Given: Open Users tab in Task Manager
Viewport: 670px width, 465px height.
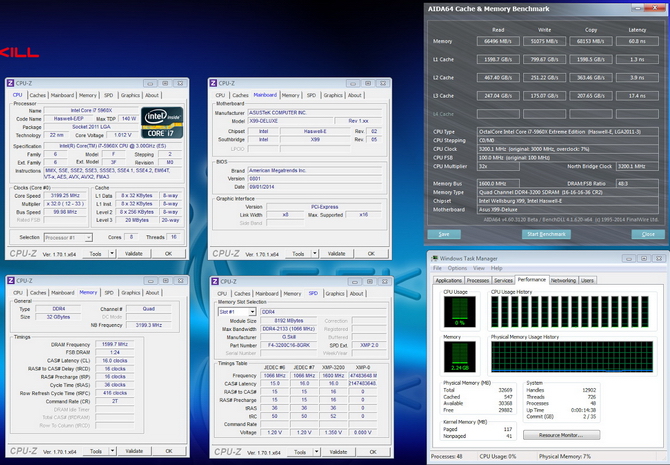Looking at the screenshot, I should 587,280.
